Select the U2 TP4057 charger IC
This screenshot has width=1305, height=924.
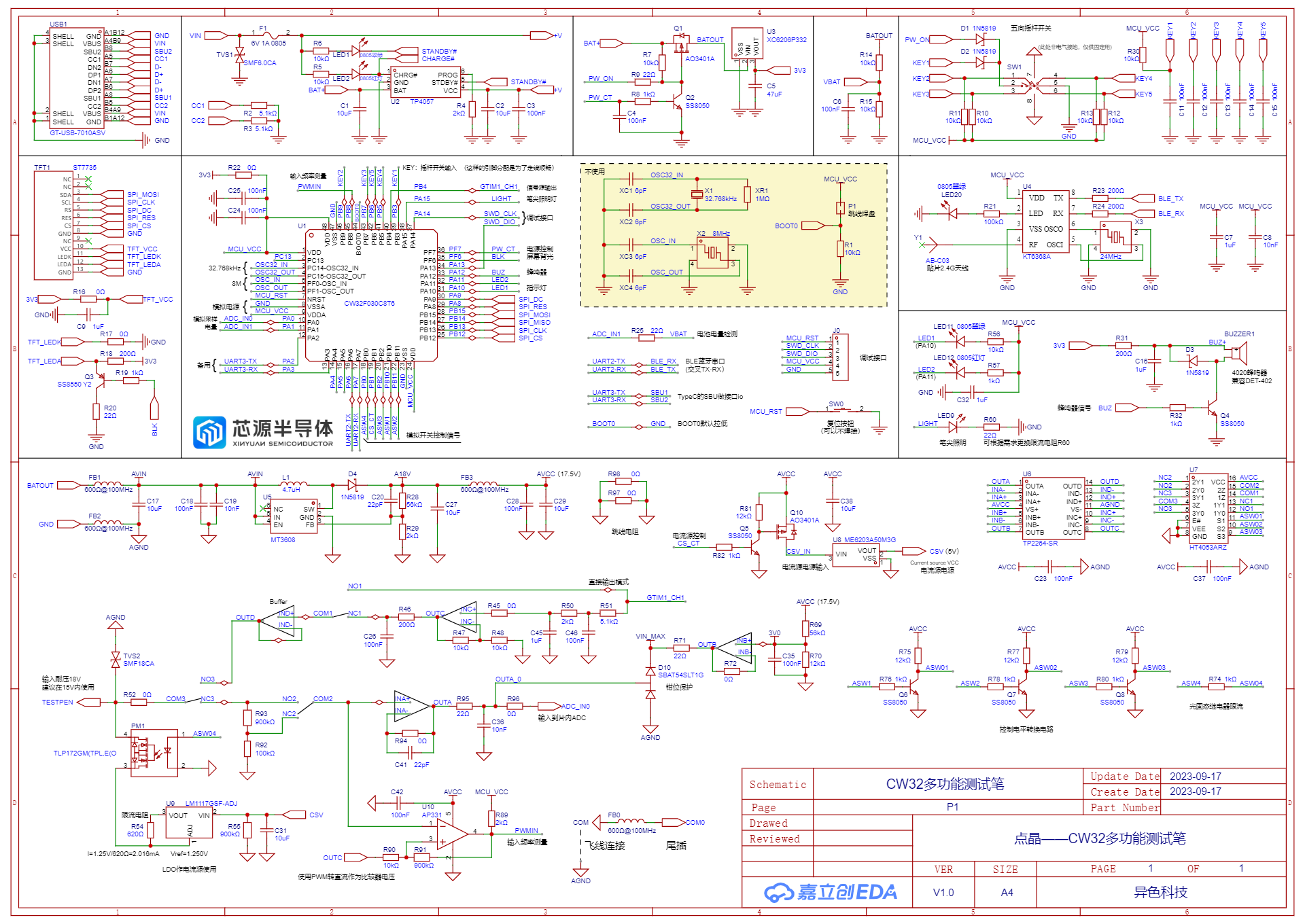(x=426, y=83)
